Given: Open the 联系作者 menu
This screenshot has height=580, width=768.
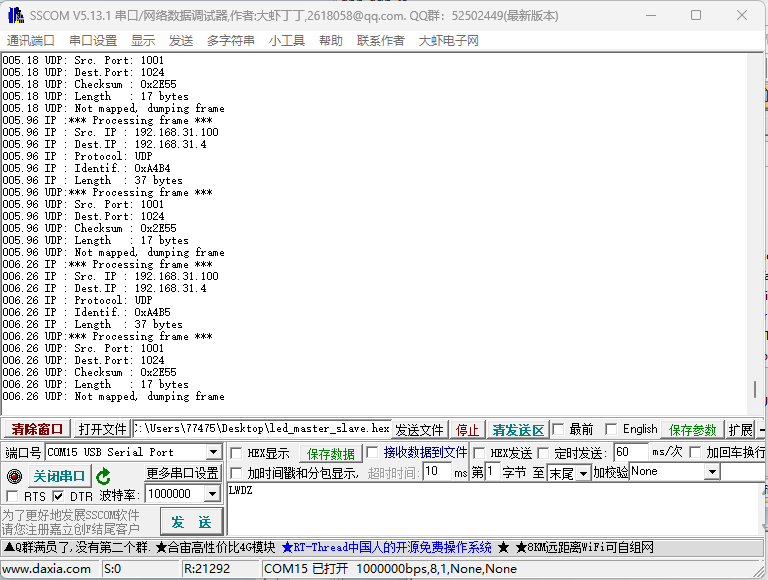Looking at the screenshot, I should 381,41.
